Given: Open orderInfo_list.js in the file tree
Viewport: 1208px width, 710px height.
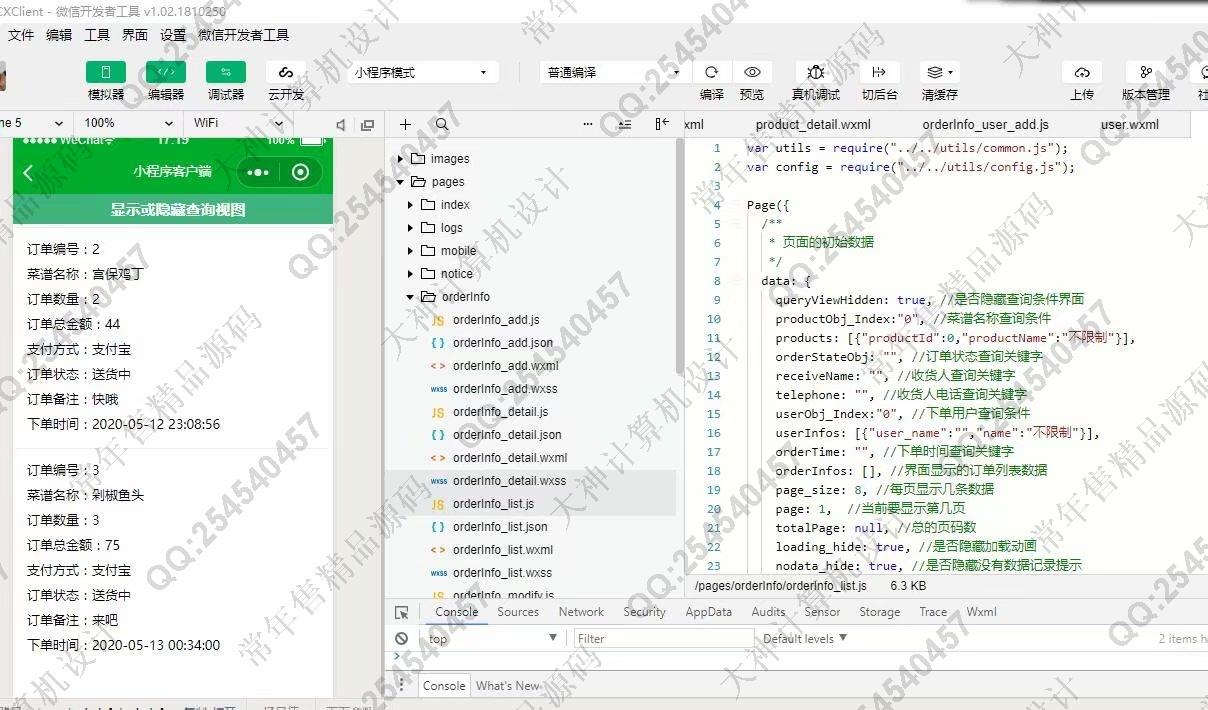Looking at the screenshot, I should click(x=493, y=504).
